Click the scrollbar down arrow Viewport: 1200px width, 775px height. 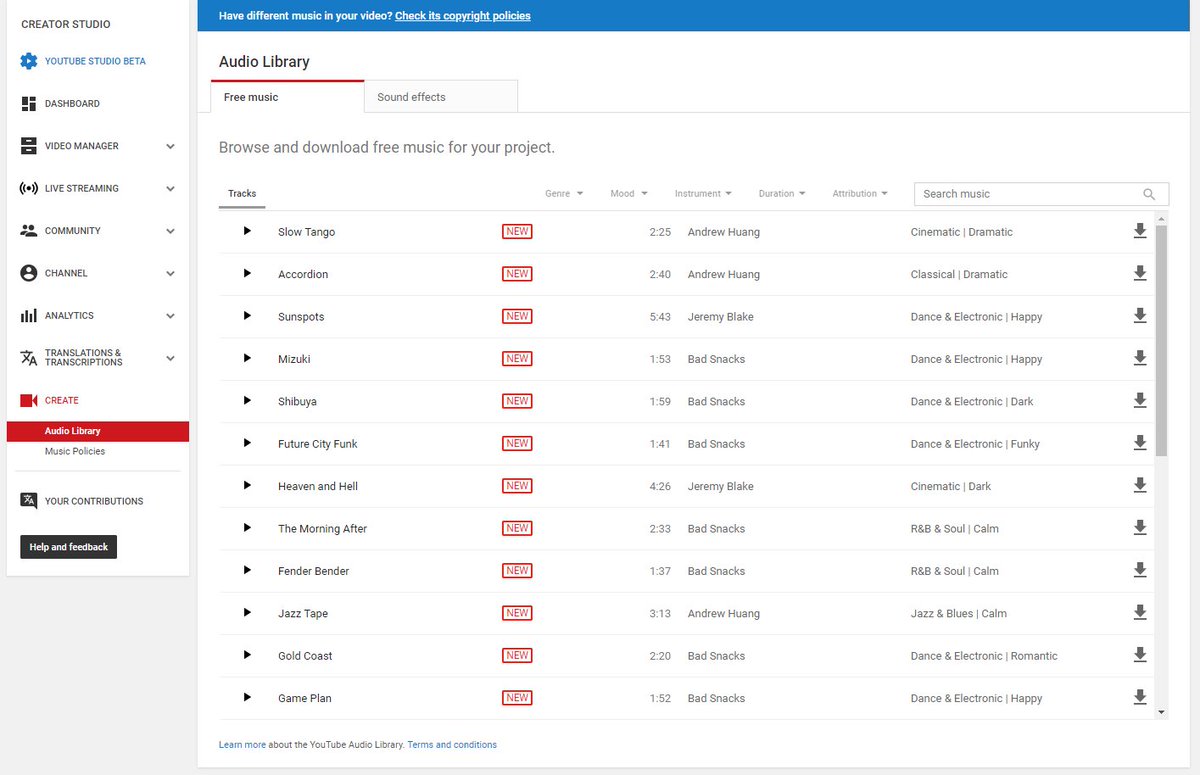click(x=1161, y=712)
